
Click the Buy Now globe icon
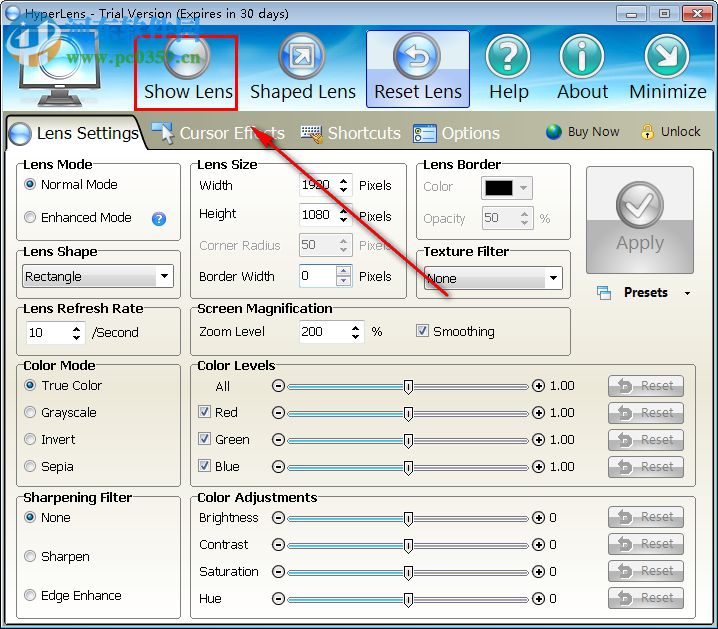(x=554, y=132)
